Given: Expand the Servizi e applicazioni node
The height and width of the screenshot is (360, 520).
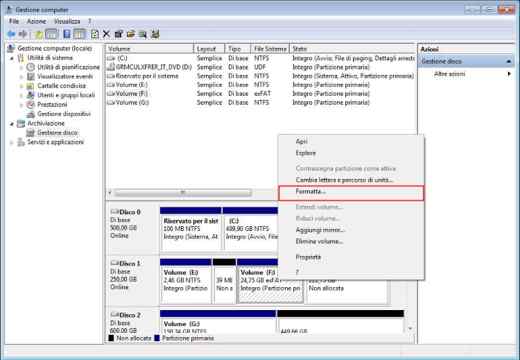Looking at the screenshot, I should click(12, 143).
